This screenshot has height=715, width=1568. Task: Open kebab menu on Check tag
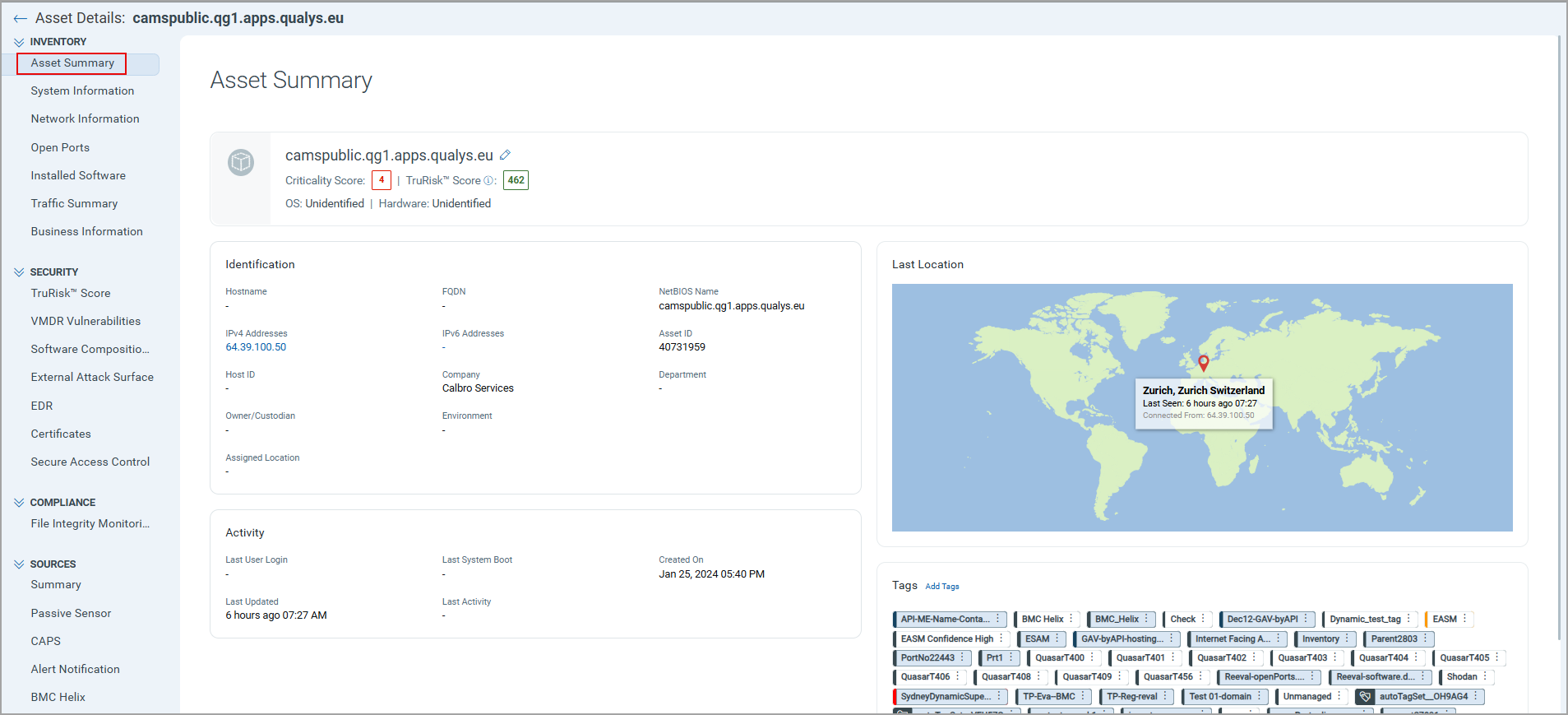click(x=1203, y=619)
